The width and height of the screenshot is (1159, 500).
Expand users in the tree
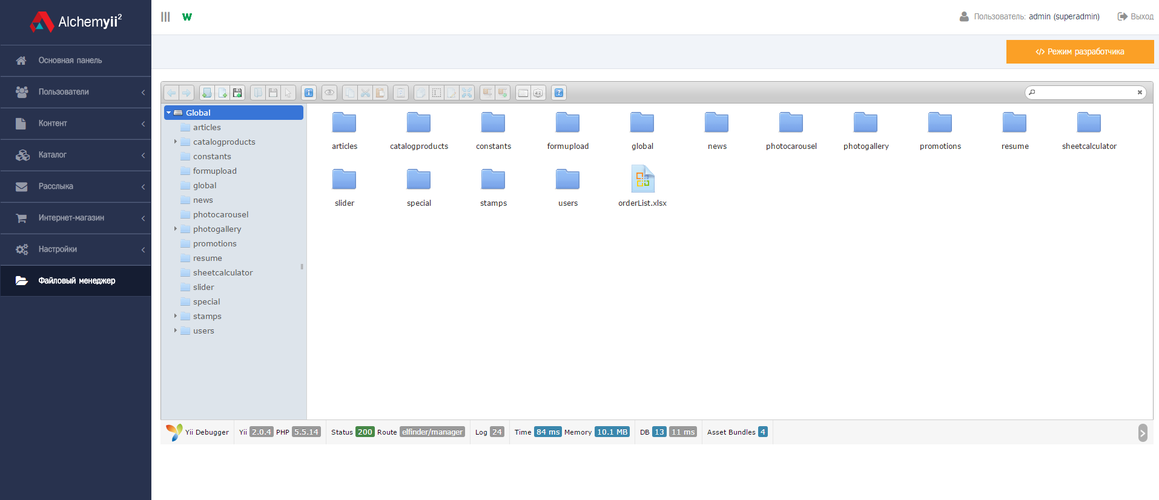point(175,331)
